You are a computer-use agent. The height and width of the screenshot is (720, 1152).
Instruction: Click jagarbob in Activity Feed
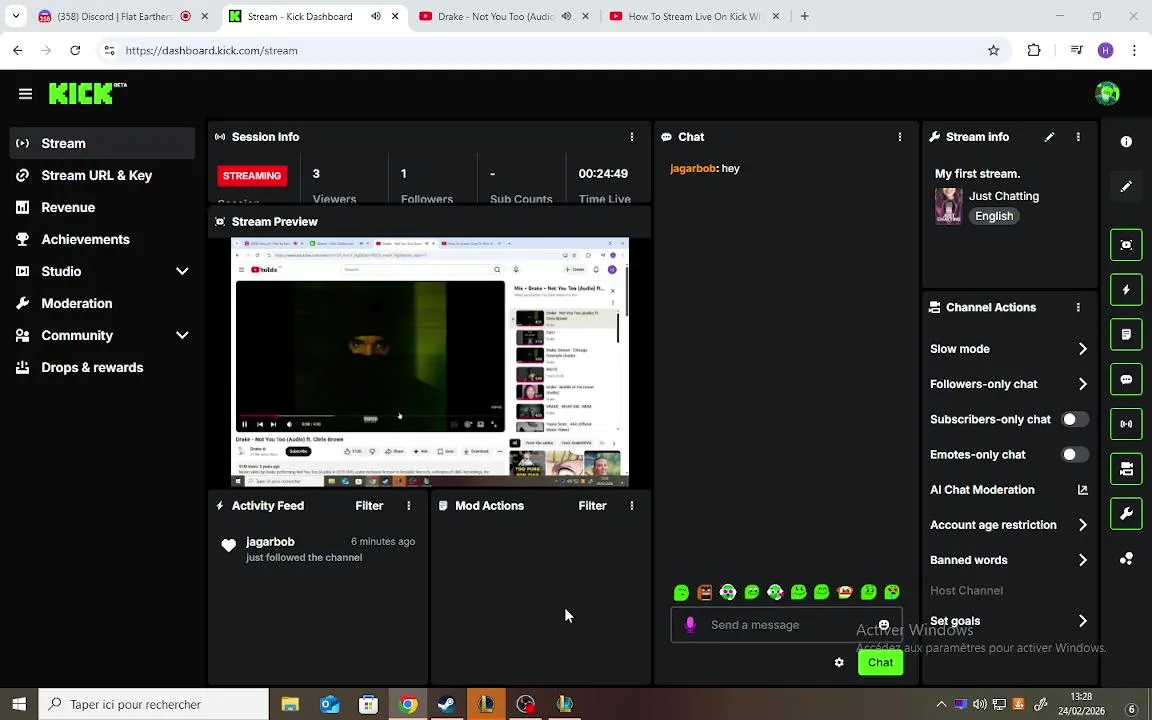coord(270,541)
